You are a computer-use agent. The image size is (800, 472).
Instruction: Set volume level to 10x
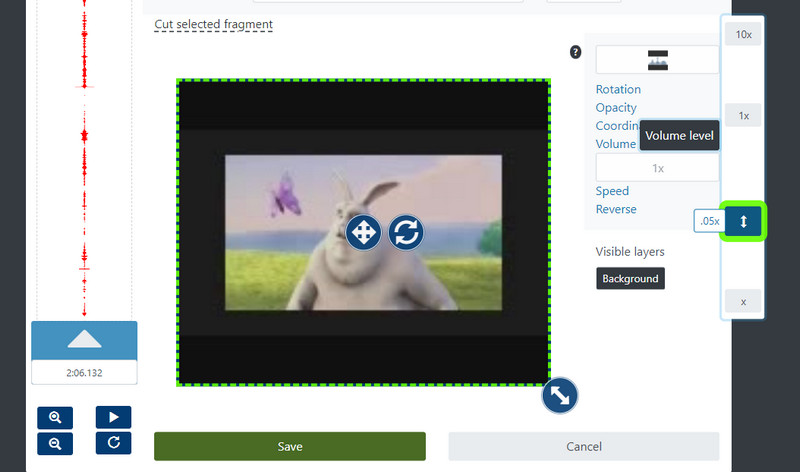[743, 34]
